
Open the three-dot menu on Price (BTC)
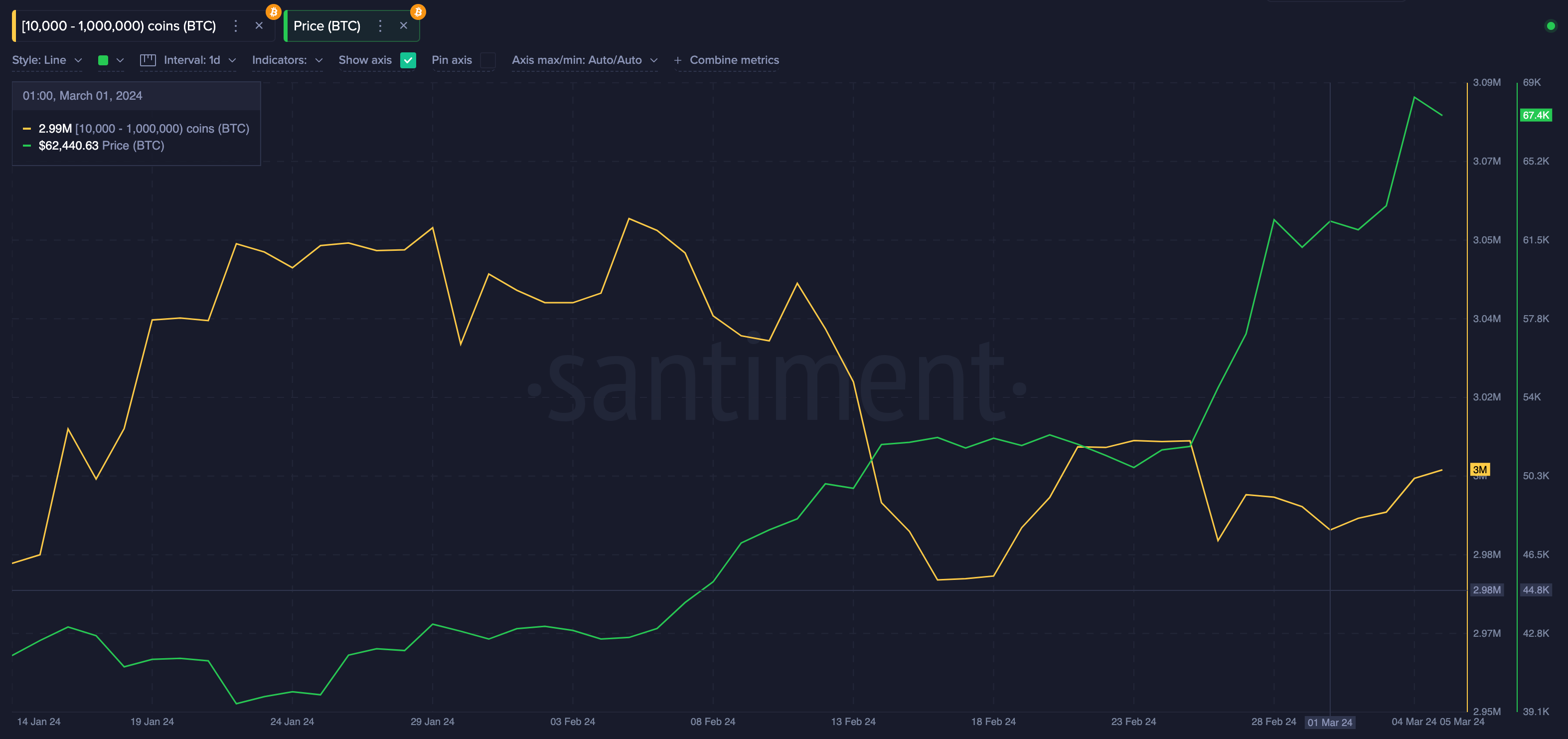[380, 25]
